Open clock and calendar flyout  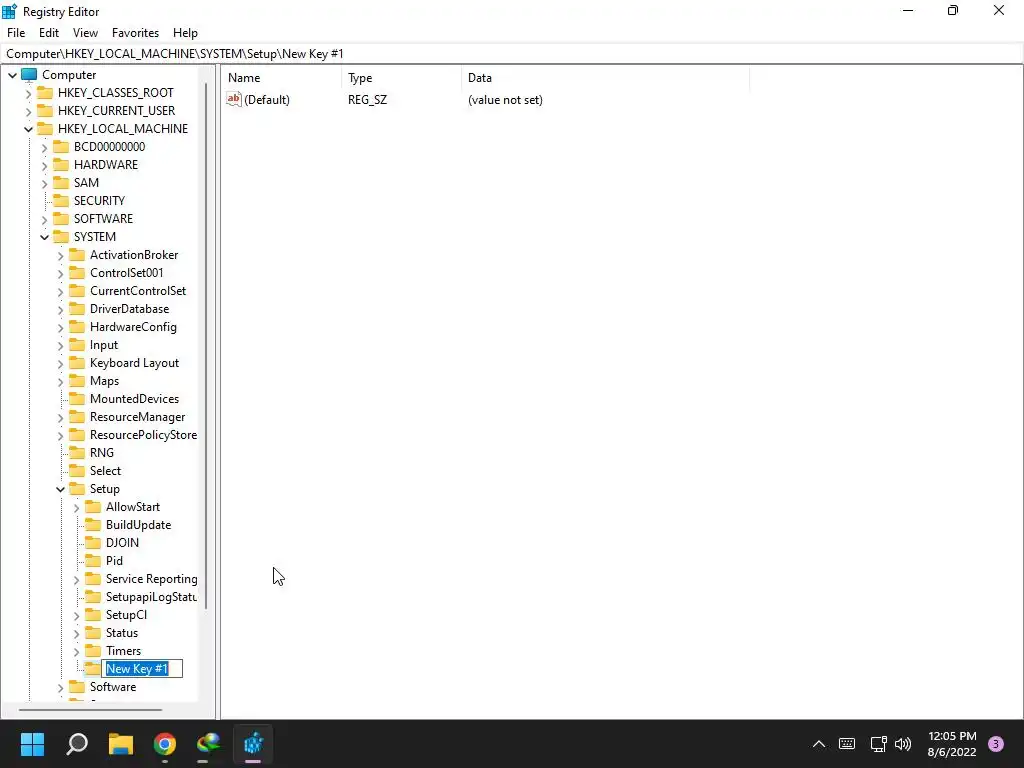pyautogui.click(x=952, y=744)
